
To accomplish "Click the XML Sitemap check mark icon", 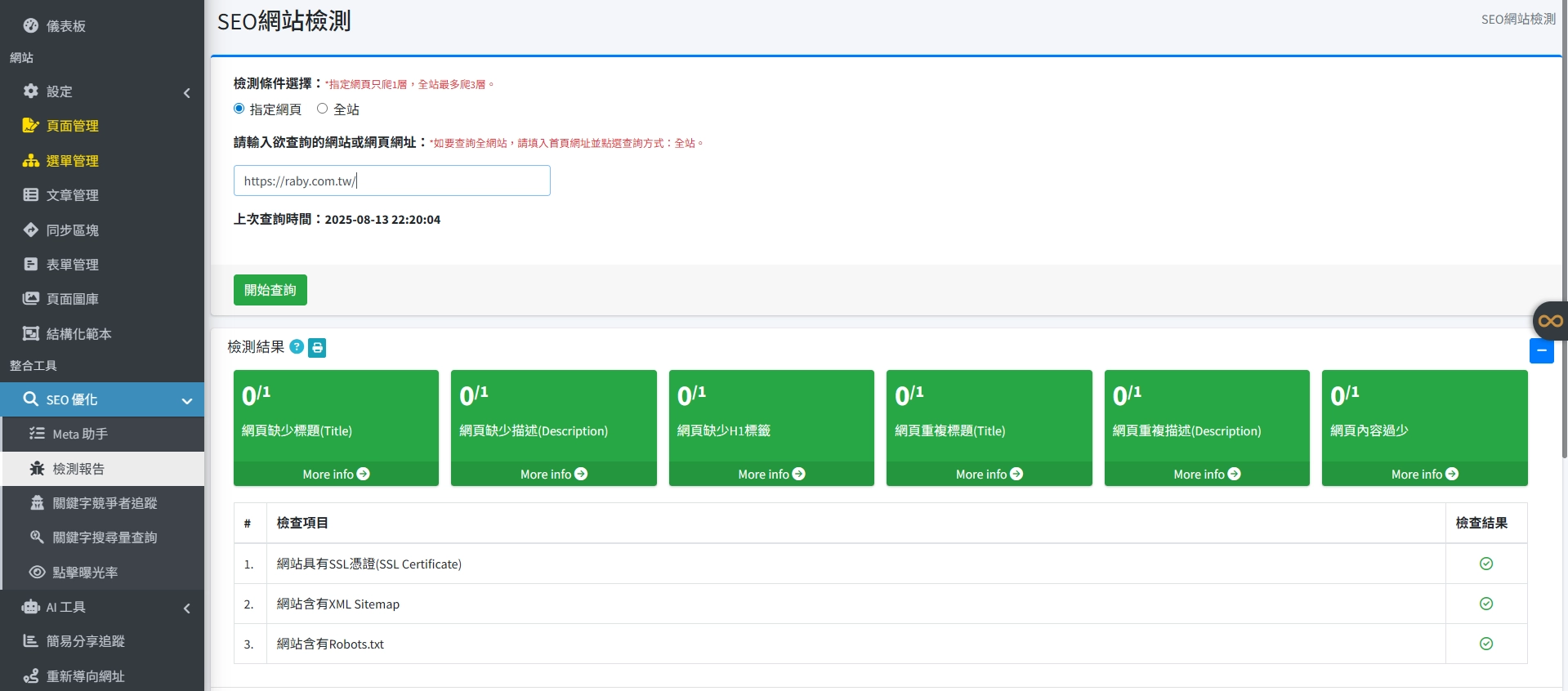I will (x=1486, y=604).
